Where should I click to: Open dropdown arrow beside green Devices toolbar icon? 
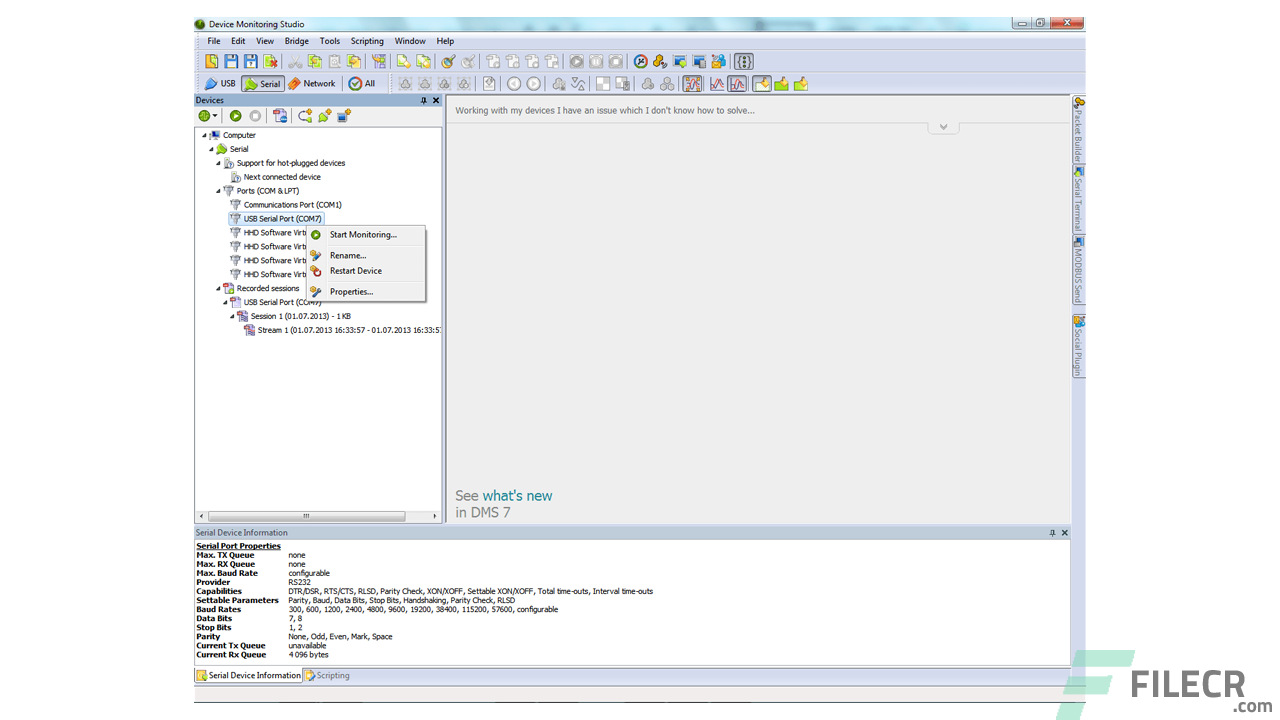(215, 116)
